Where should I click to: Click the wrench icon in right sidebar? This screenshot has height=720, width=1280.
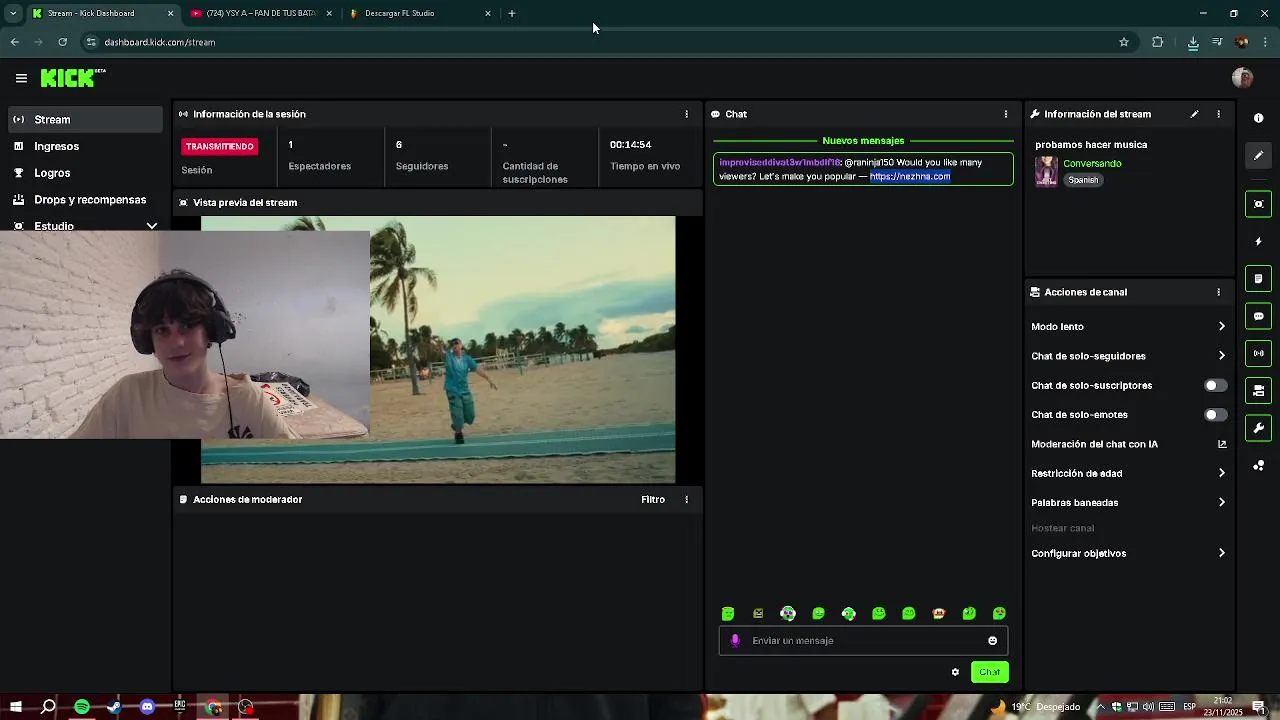pyautogui.click(x=1258, y=428)
